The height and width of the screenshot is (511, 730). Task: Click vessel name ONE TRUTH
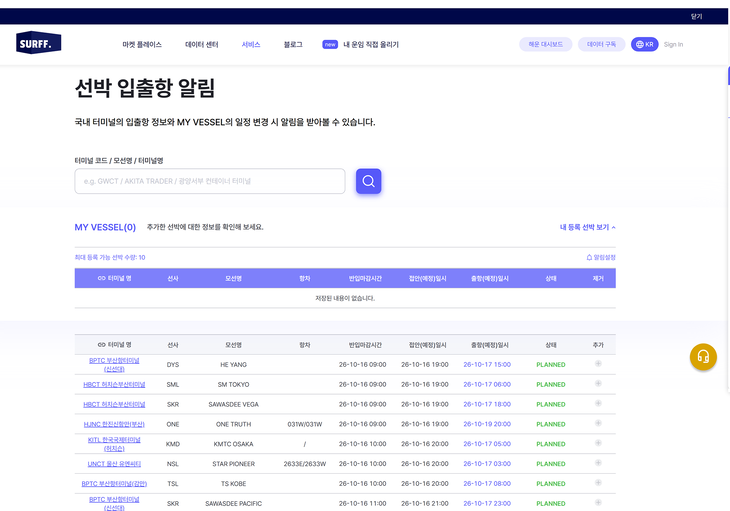[x=234, y=424]
